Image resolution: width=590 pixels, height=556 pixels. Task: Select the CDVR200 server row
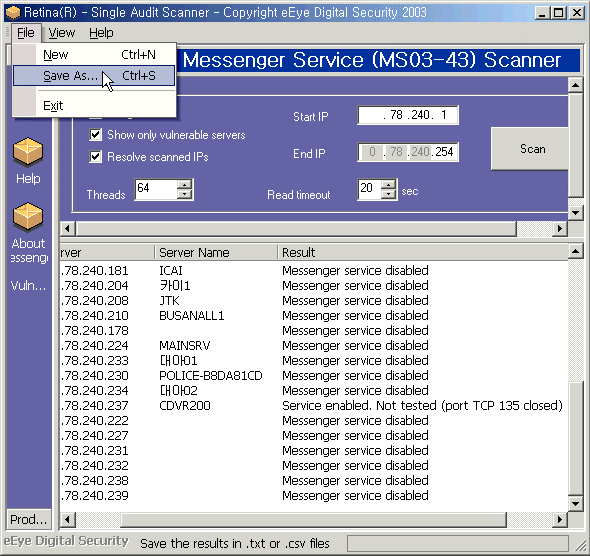[314, 406]
